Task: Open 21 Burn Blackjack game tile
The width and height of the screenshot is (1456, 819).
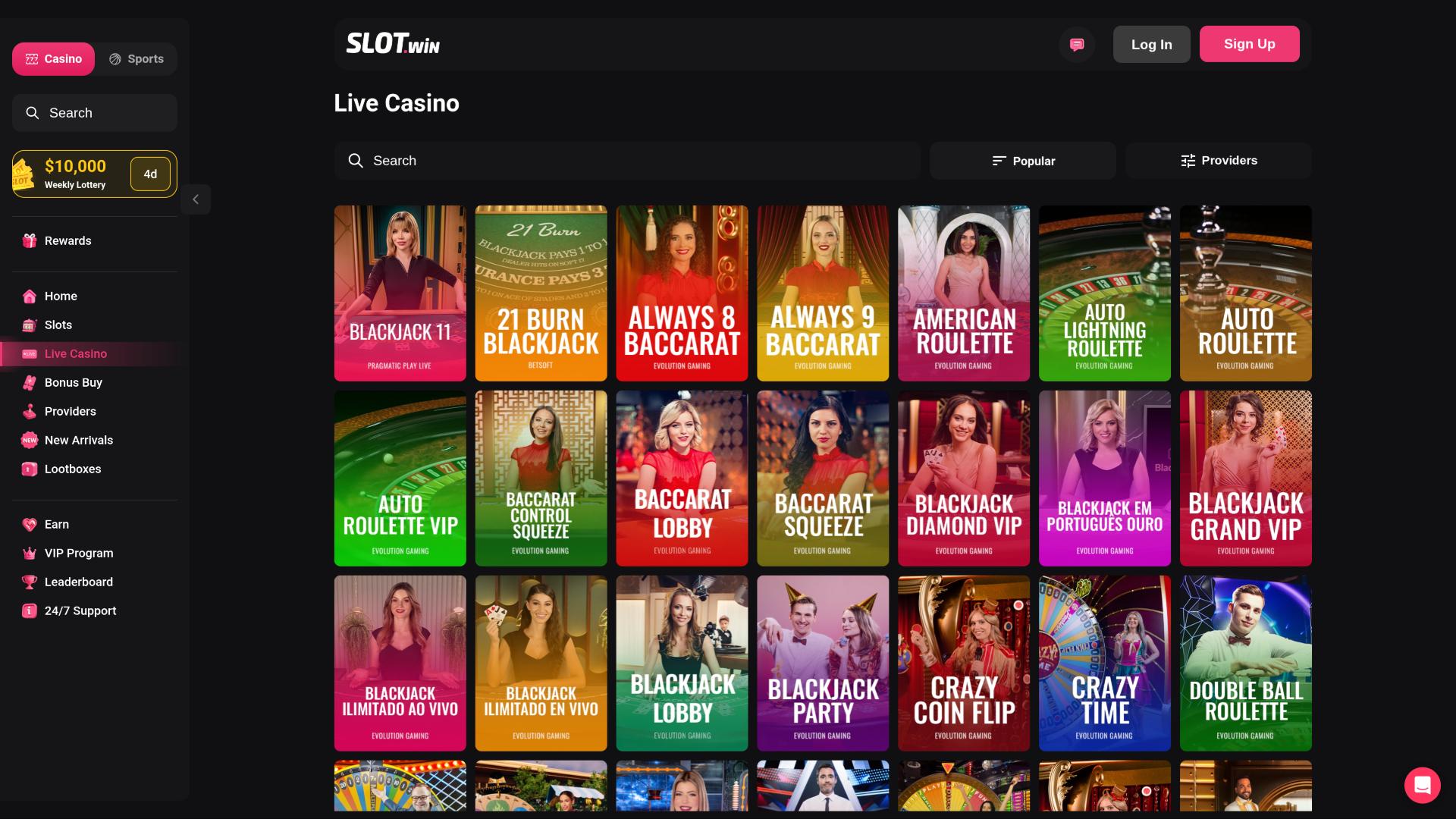Action: coord(541,293)
